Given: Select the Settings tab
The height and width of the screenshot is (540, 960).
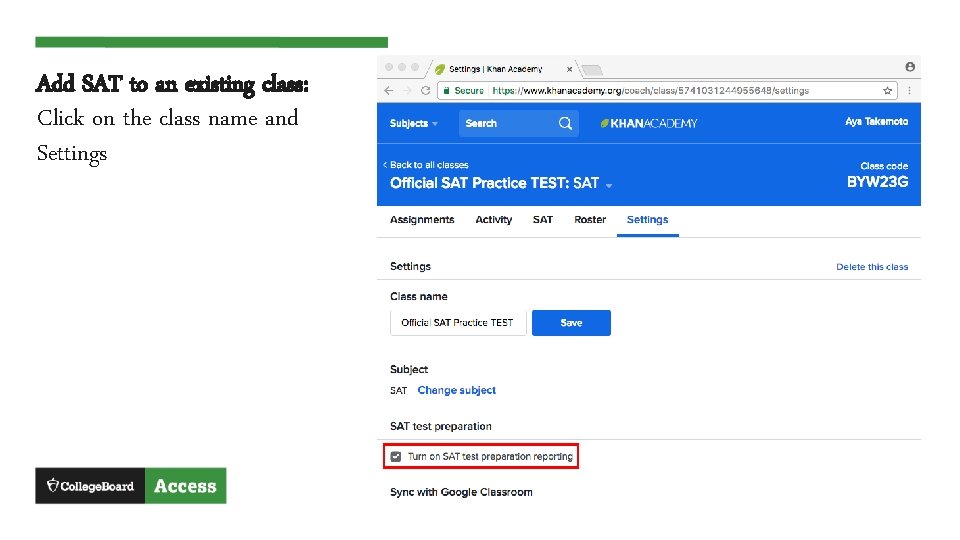Looking at the screenshot, I should click(x=647, y=220).
